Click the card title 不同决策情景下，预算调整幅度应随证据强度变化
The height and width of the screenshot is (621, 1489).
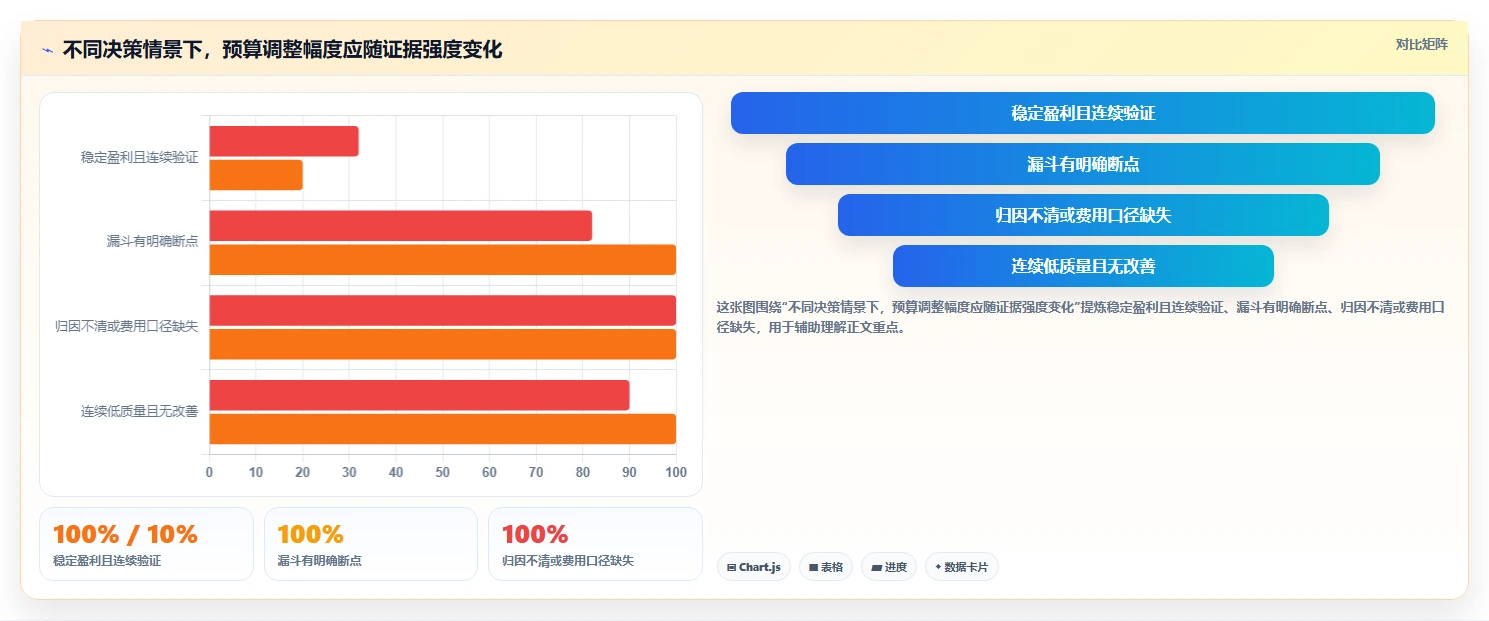(282, 50)
